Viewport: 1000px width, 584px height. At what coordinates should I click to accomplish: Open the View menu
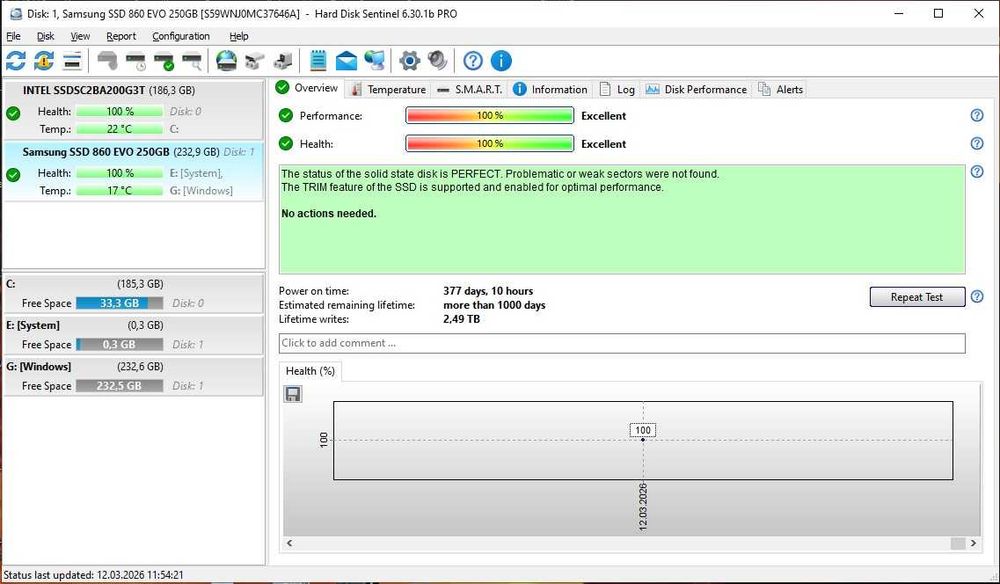point(80,36)
